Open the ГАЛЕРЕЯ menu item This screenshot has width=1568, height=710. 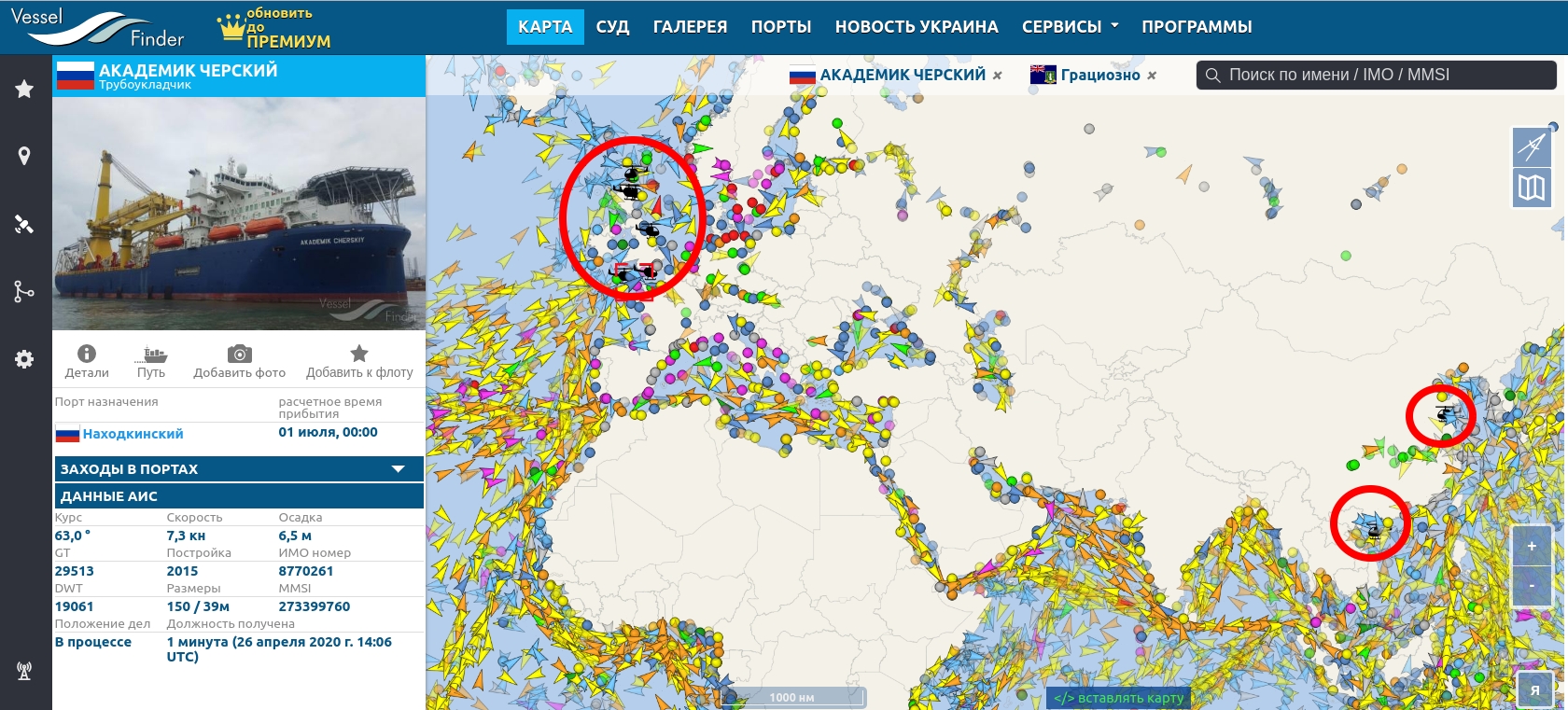tap(690, 27)
